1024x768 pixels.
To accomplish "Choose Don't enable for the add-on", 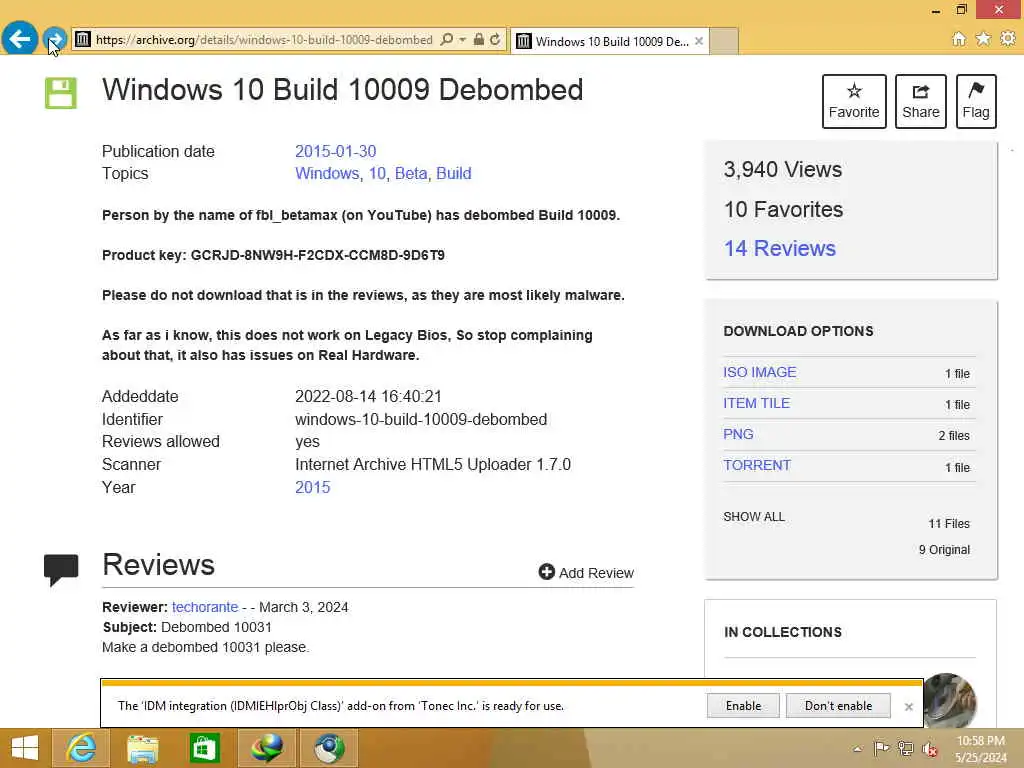I will click(838, 706).
